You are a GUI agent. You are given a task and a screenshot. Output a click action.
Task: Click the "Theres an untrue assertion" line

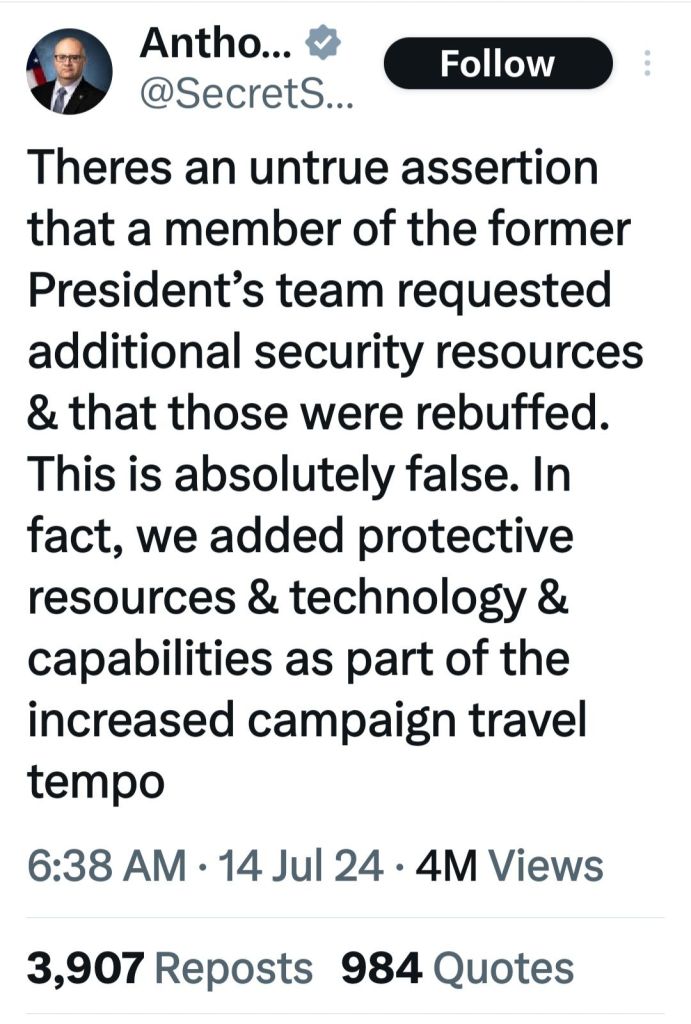(313, 169)
